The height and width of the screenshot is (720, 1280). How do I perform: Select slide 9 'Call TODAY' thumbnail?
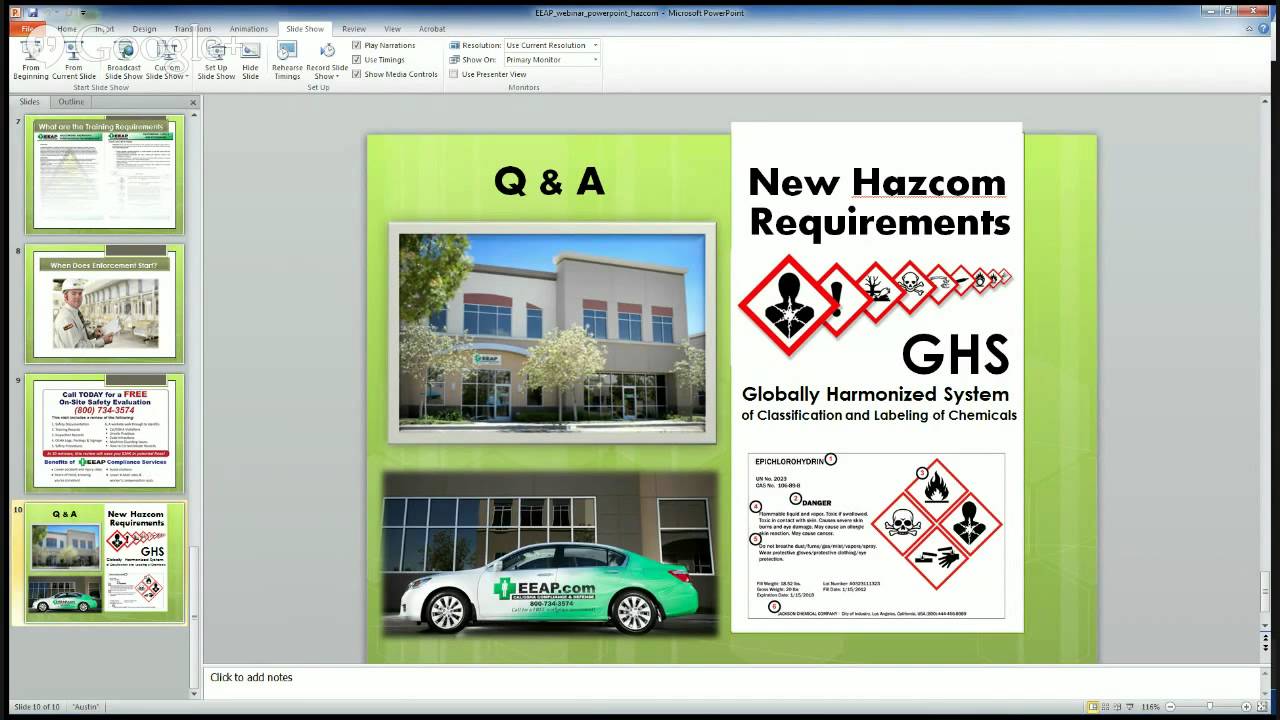(105, 434)
